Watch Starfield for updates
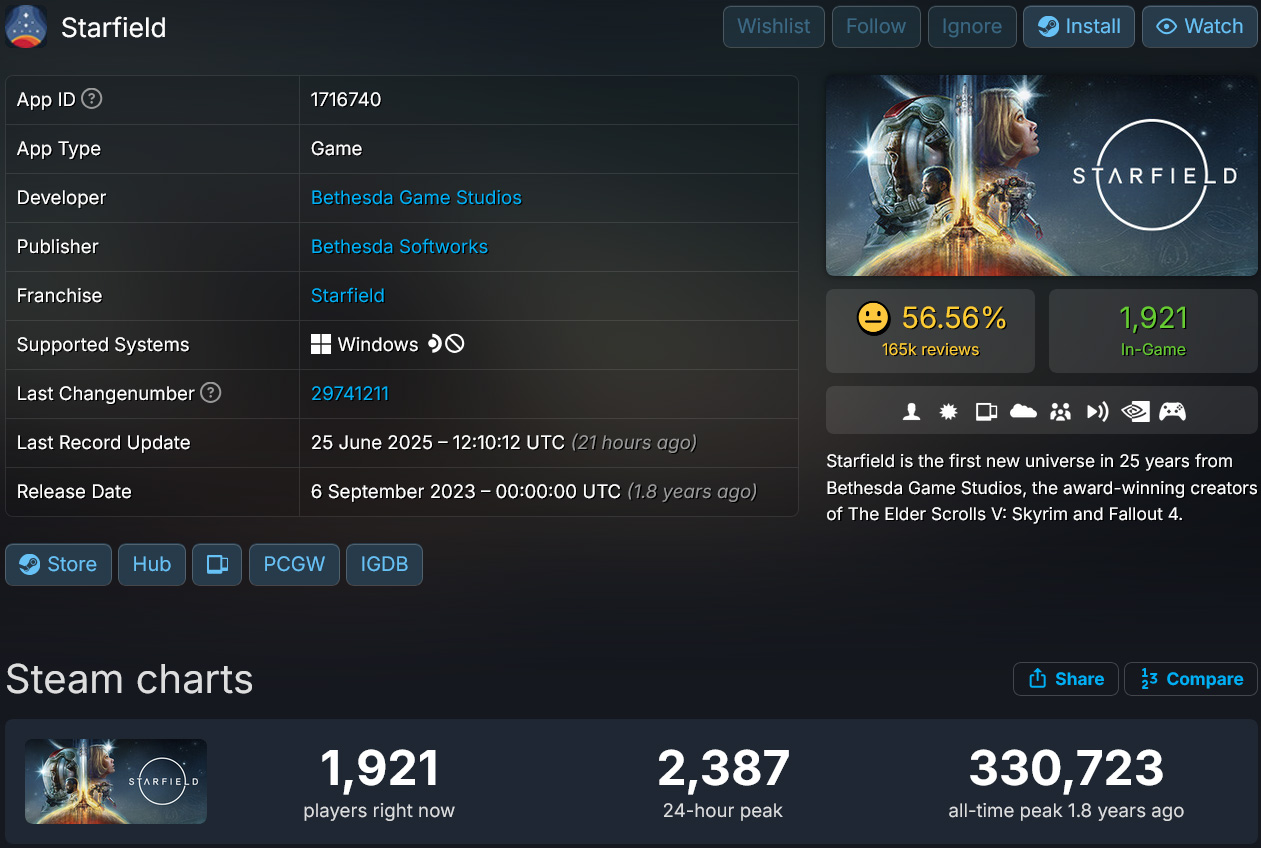This screenshot has width=1261, height=848. pyautogui.click(x=1199, y=27)
